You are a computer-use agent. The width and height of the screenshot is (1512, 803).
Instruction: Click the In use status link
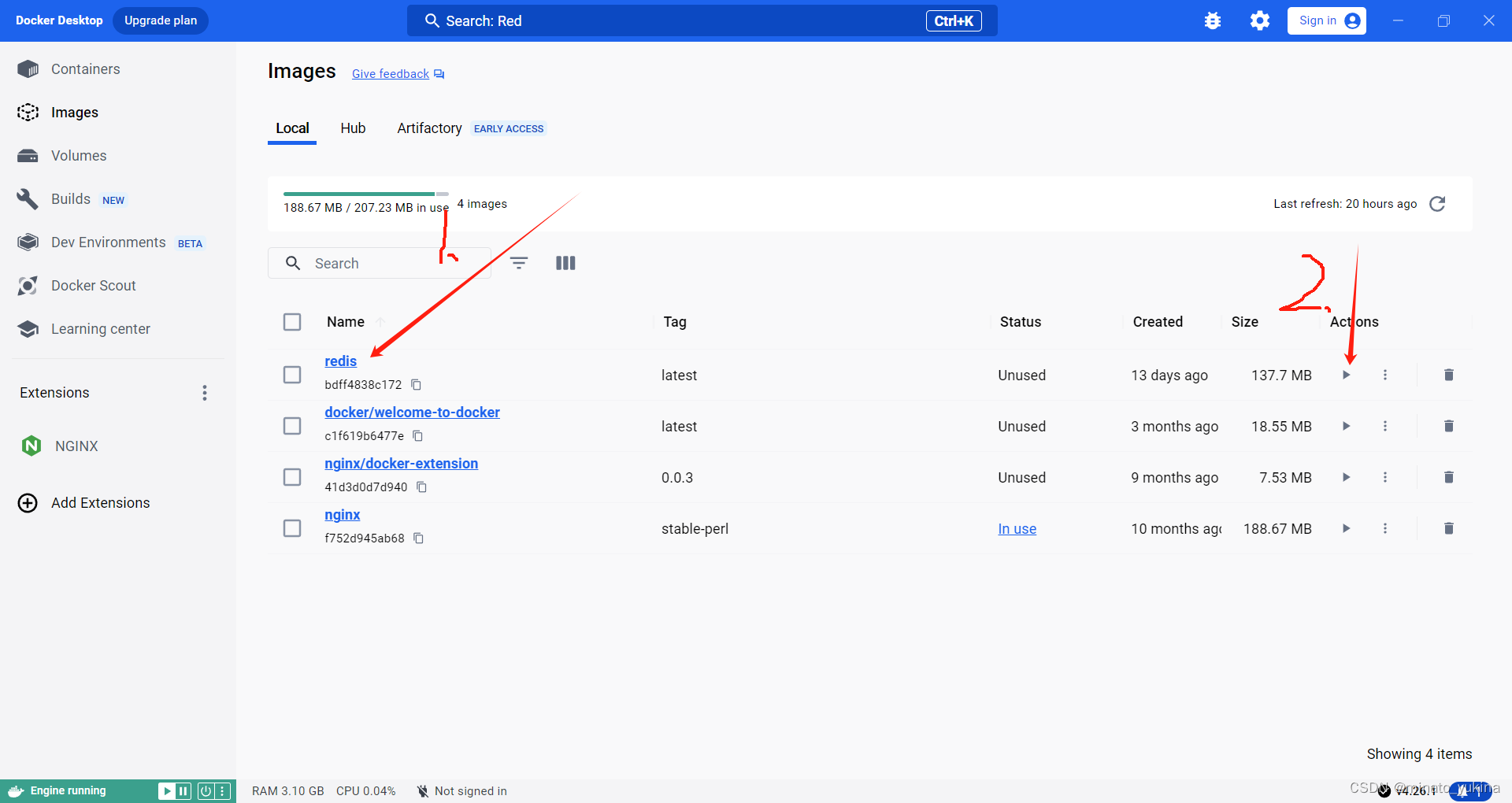[1017, 529]
